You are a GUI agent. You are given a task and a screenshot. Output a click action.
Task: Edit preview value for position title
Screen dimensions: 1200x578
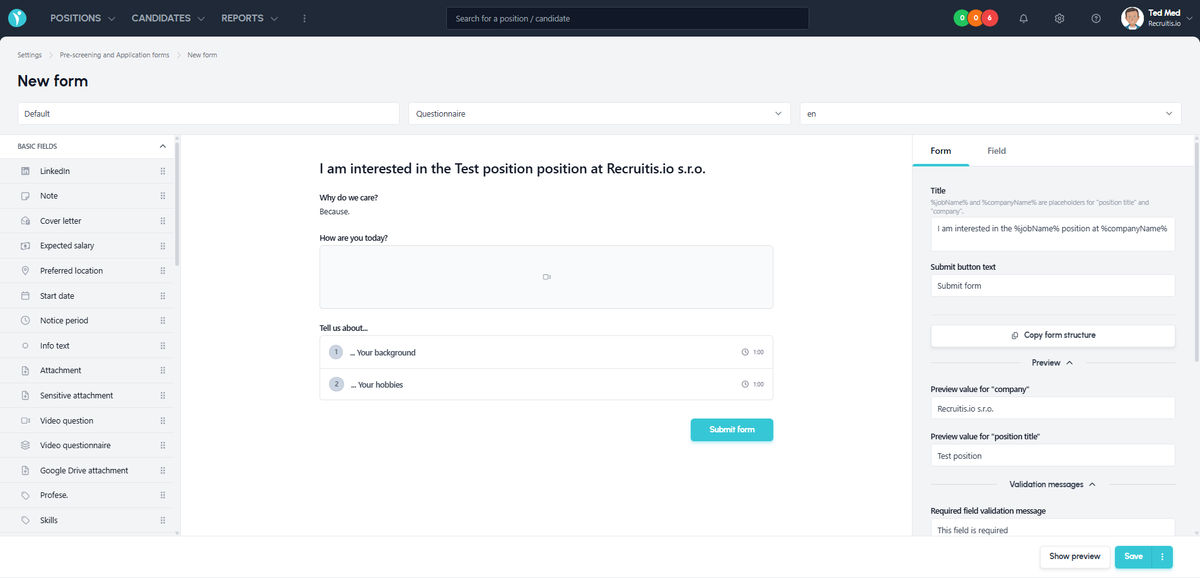tap(1053, 456)
